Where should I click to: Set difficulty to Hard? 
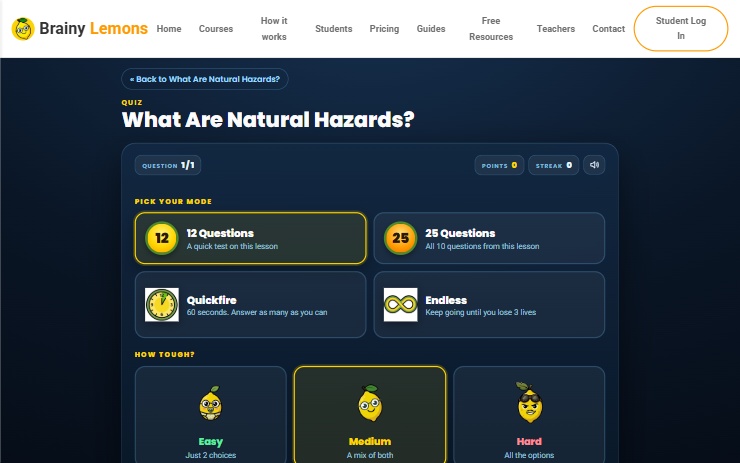click(x=529, y=415)
